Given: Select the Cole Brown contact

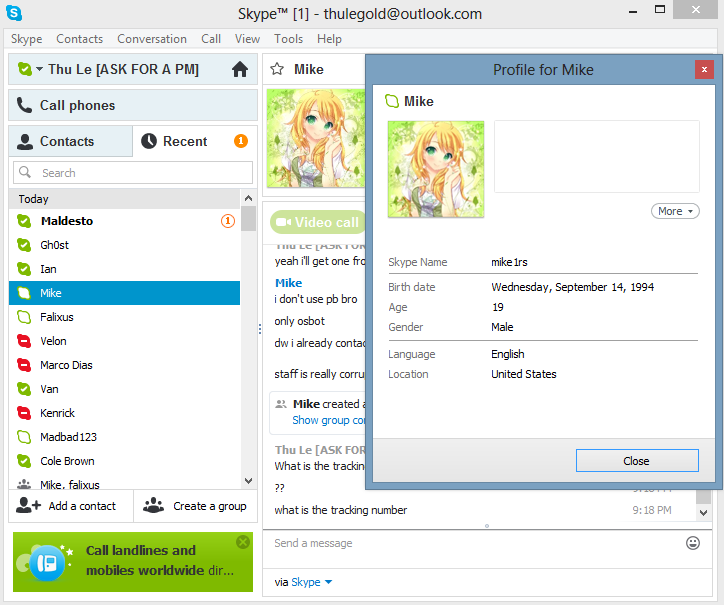Looking at the screenshot, I should 125,461.
